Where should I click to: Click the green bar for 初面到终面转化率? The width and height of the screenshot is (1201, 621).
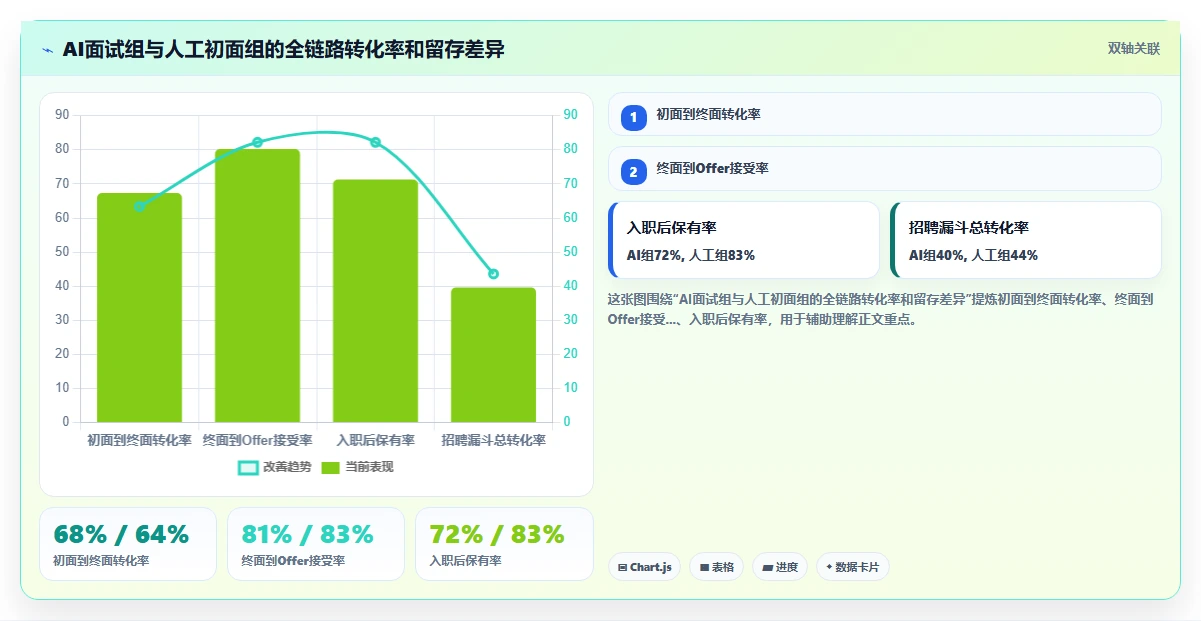pyautogui.click(x=139, y=308)
